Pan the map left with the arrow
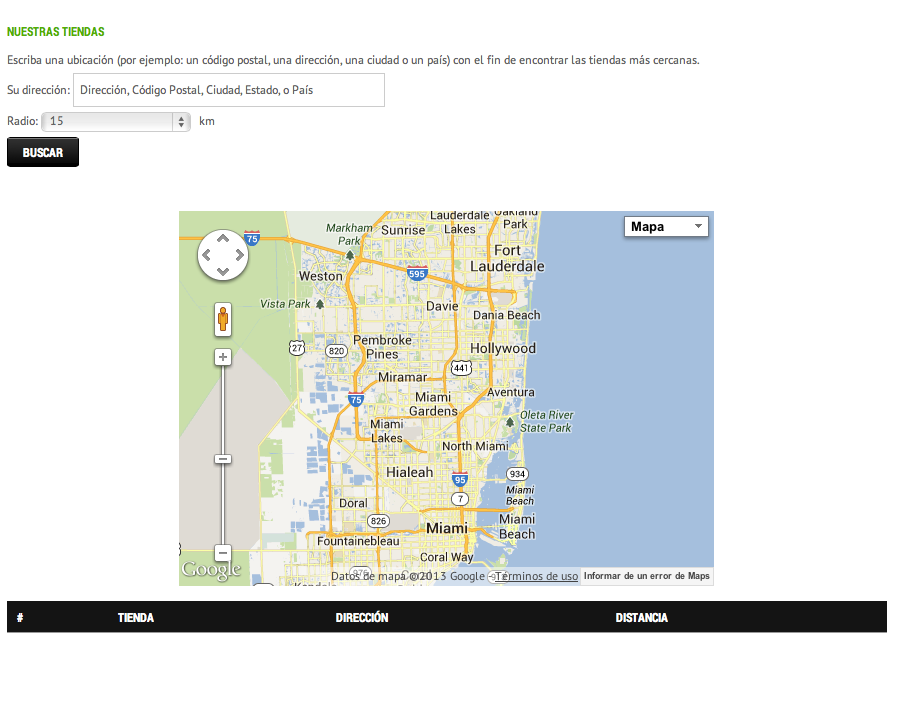This screenshot has height=717, width=921. (x=207, y=255)
